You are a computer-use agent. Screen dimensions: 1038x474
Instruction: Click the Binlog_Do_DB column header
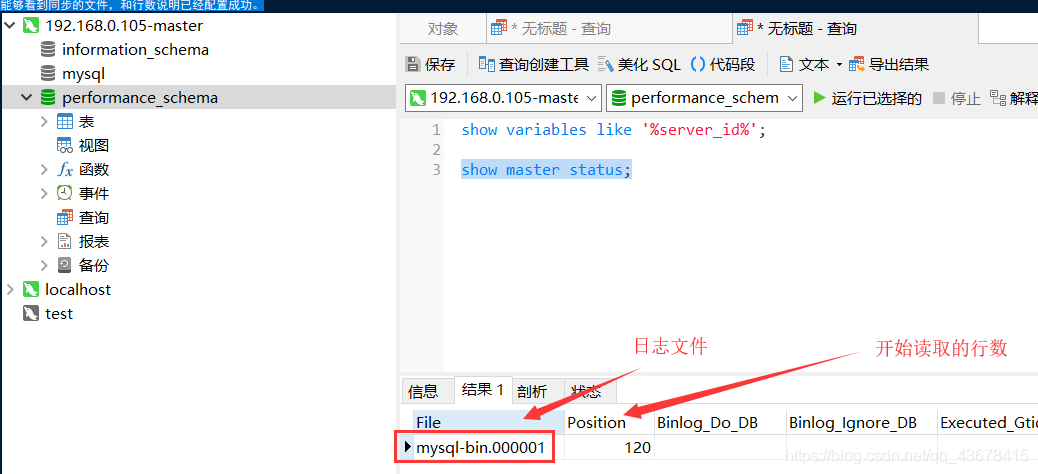pos(720,422)
